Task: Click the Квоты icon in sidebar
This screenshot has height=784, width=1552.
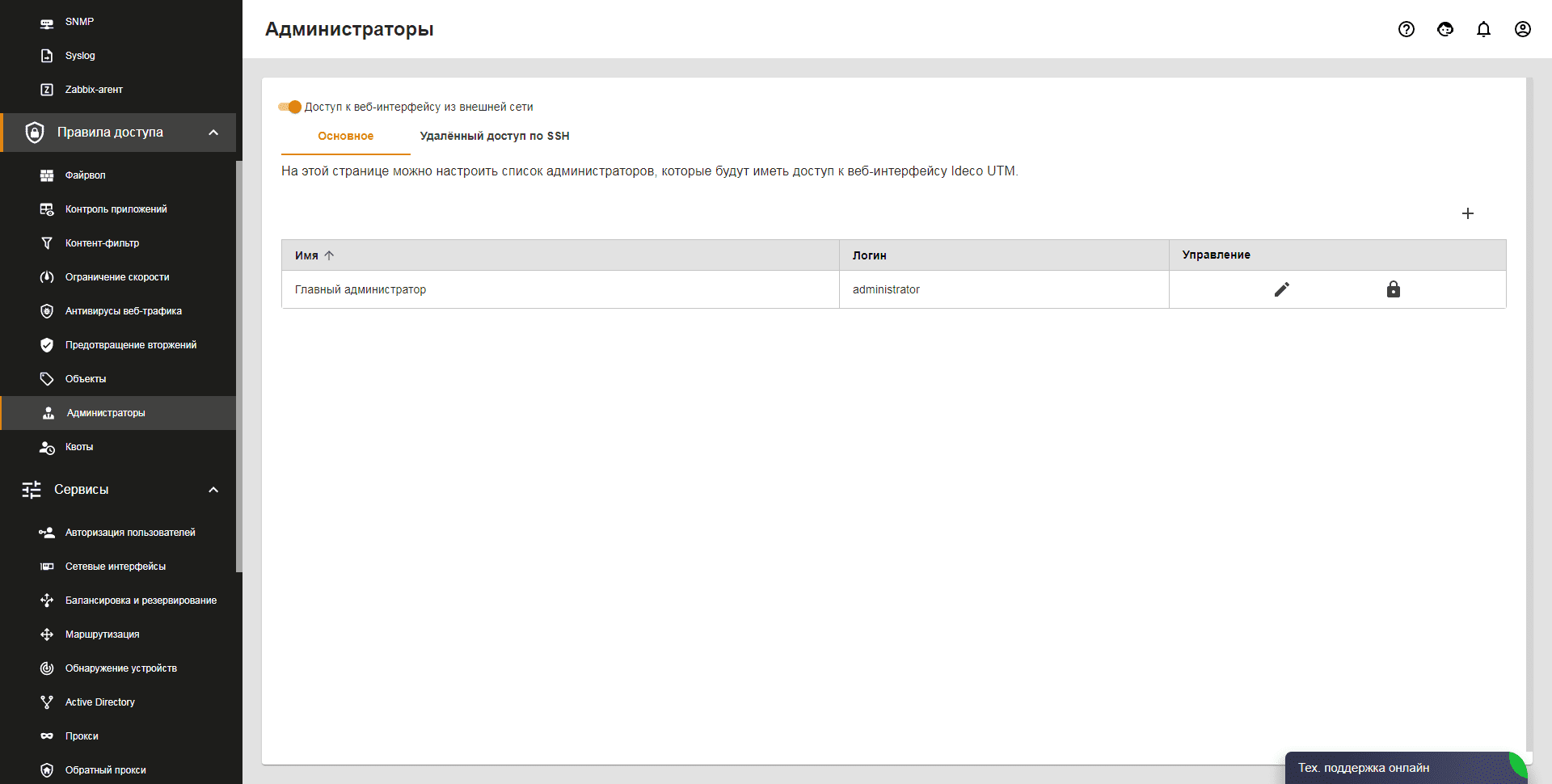Action: 47,447
